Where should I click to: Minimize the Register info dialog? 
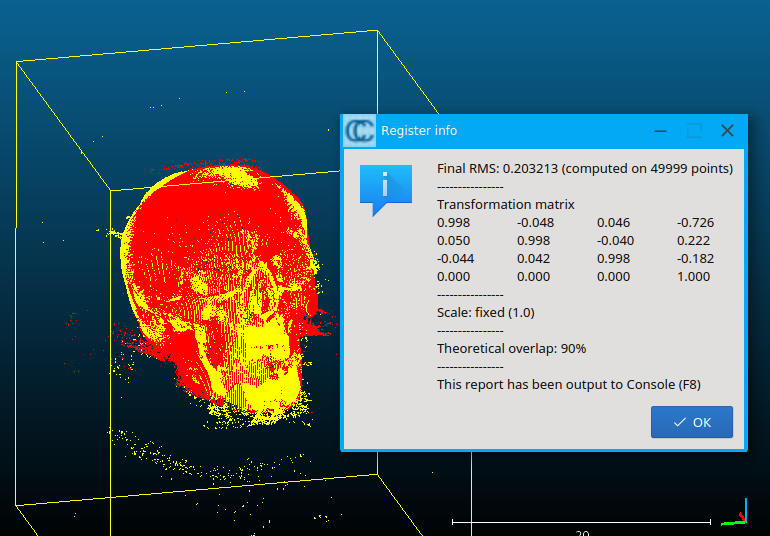[661, 131]
